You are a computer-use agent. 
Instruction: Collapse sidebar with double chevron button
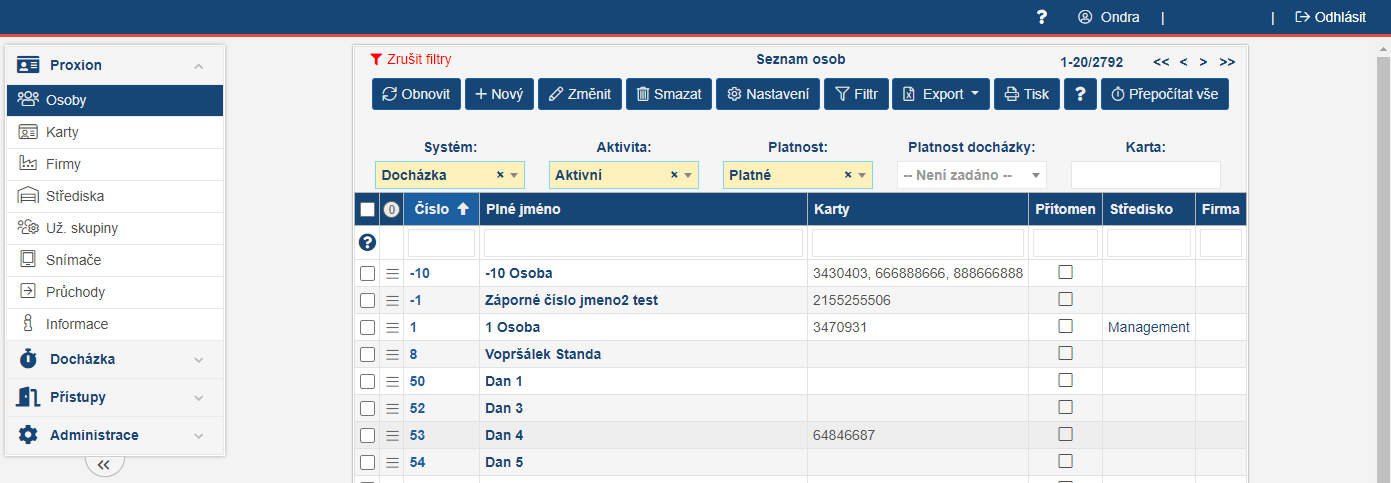[105, 464]
